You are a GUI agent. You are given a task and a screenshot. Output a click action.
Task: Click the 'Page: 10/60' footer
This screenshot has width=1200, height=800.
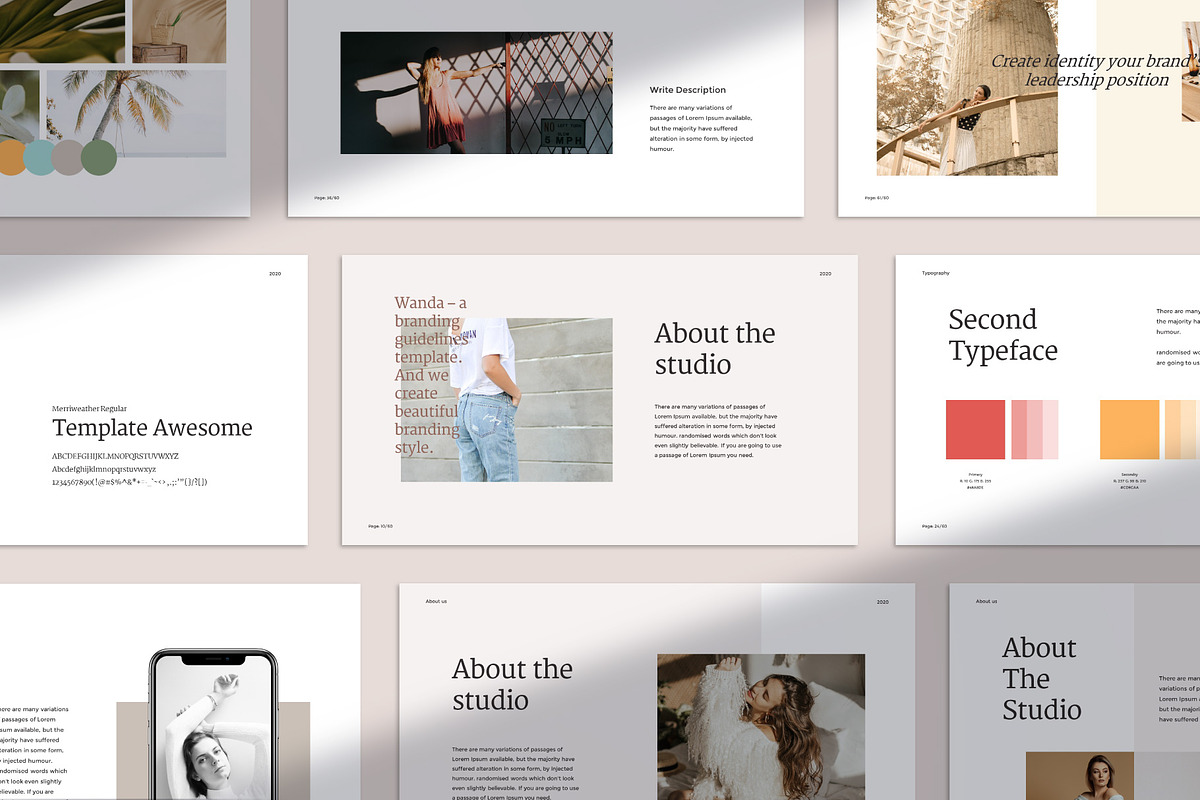pyautogui.click(x=380, y=526)
